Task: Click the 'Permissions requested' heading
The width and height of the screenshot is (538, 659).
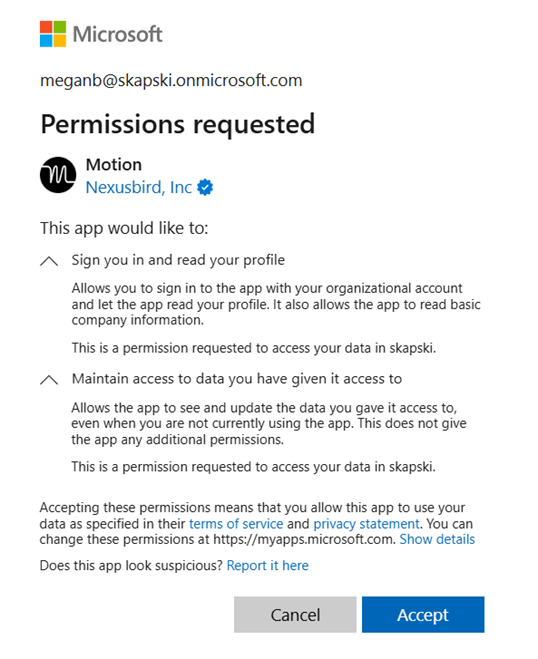Action: (x=178, y=124)
